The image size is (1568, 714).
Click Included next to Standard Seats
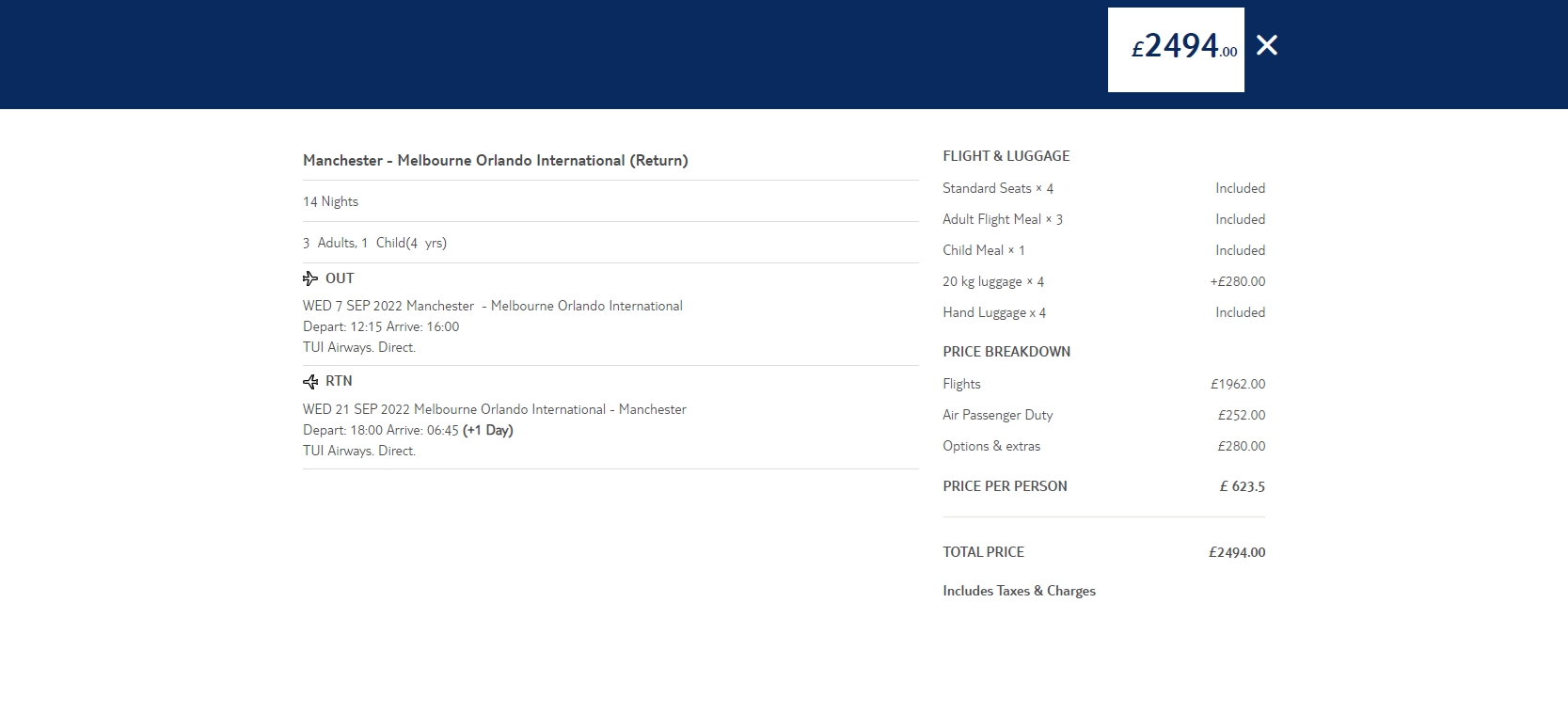point(1240,188)
